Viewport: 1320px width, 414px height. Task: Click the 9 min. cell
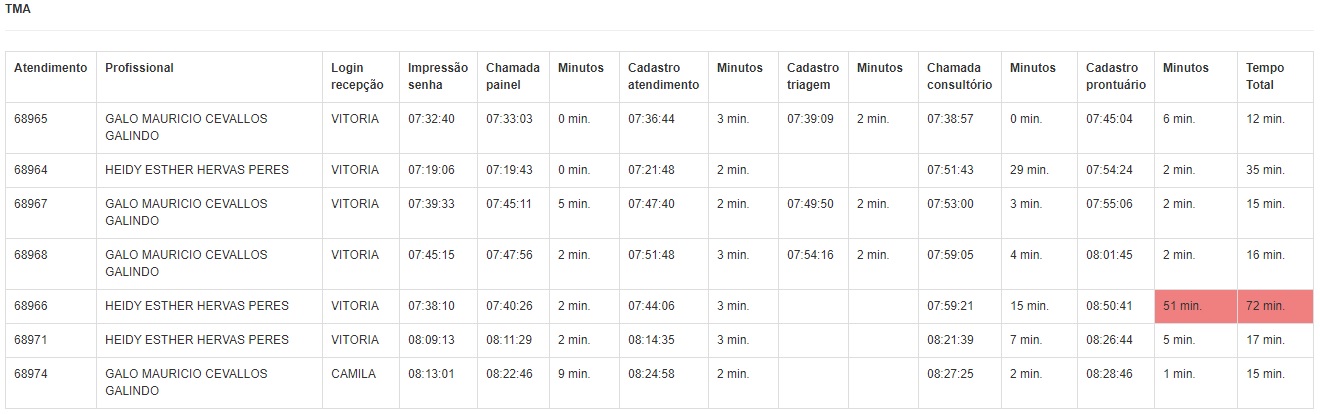coord(574,374)
